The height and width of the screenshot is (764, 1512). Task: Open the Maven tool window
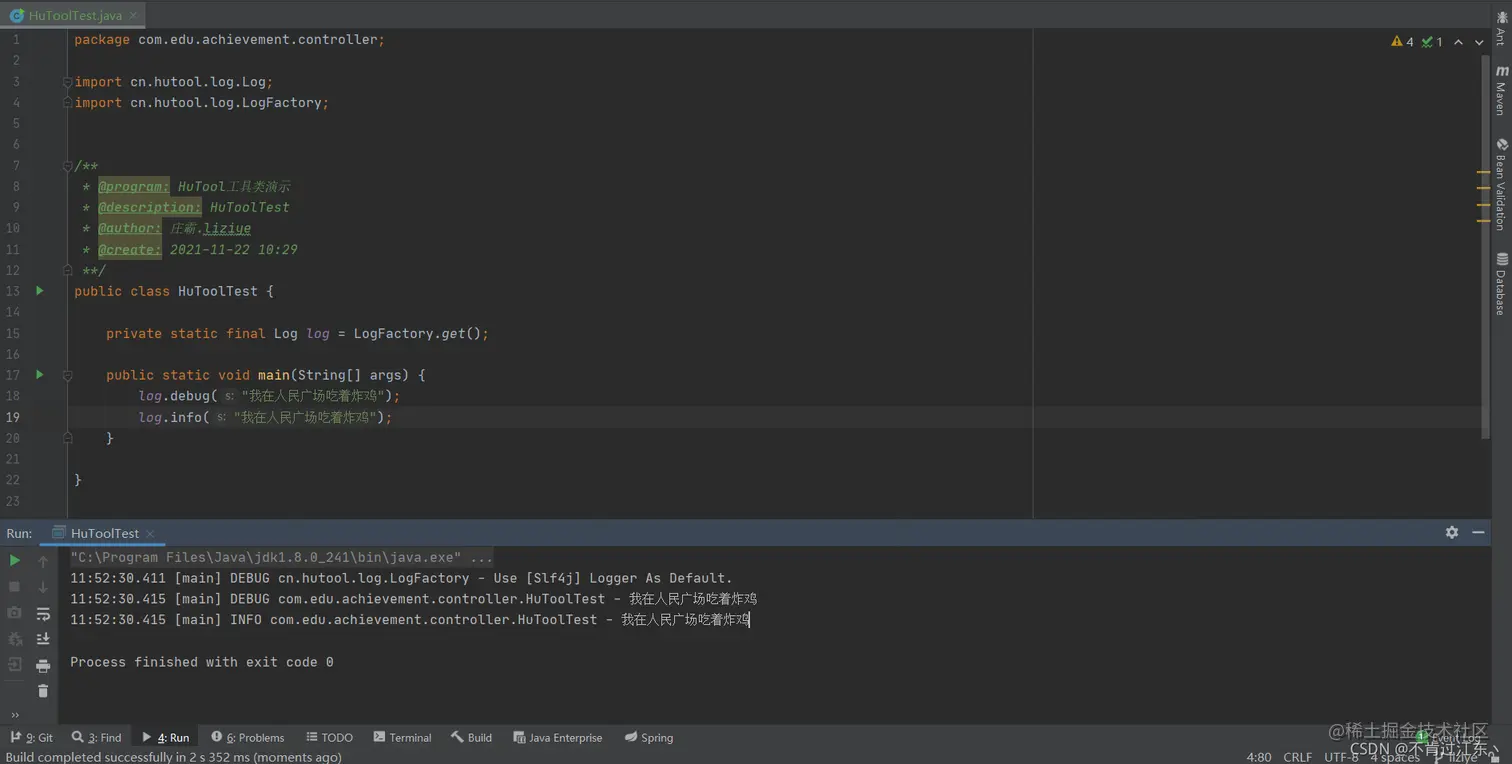(1501, 90)
